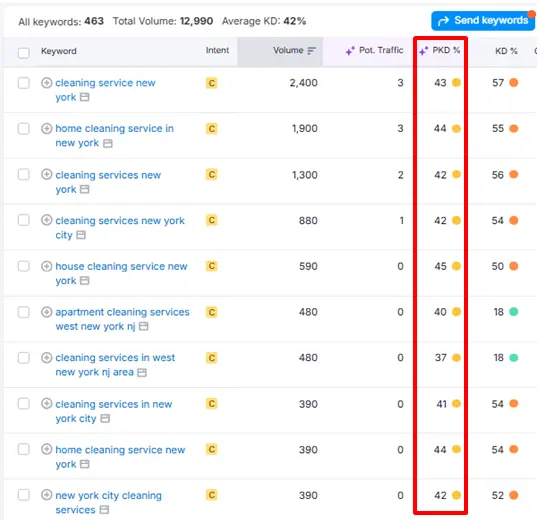Click the yellow PKD dot beside 43
The image size is (538, 520).
pos(456,83)
